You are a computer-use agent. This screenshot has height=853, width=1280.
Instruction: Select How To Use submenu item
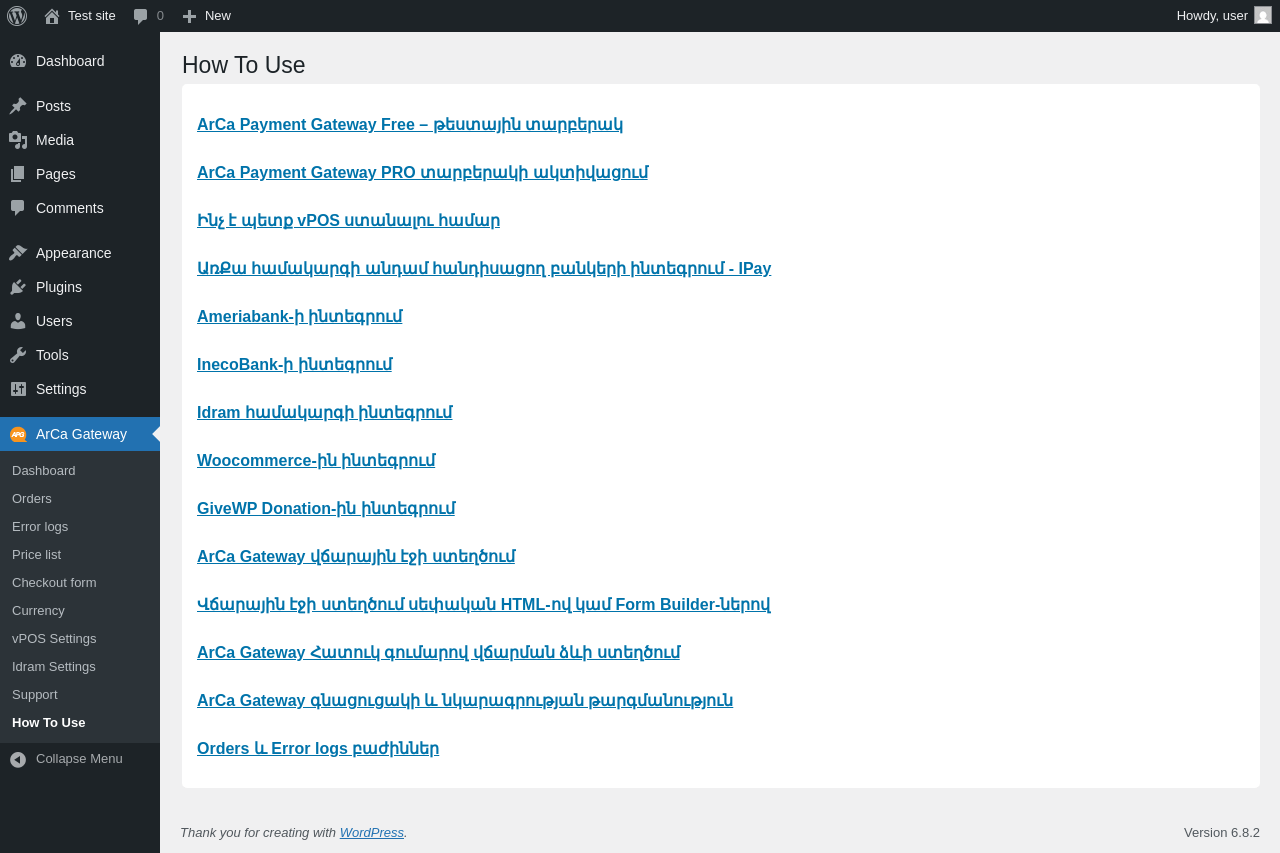point(80,722)
